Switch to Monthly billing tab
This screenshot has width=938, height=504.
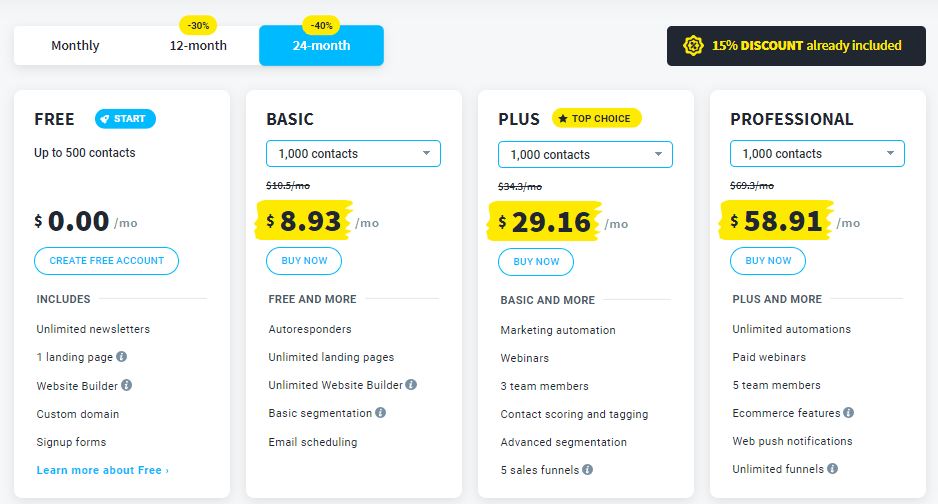pyautogui.click(x=76, y=46)
